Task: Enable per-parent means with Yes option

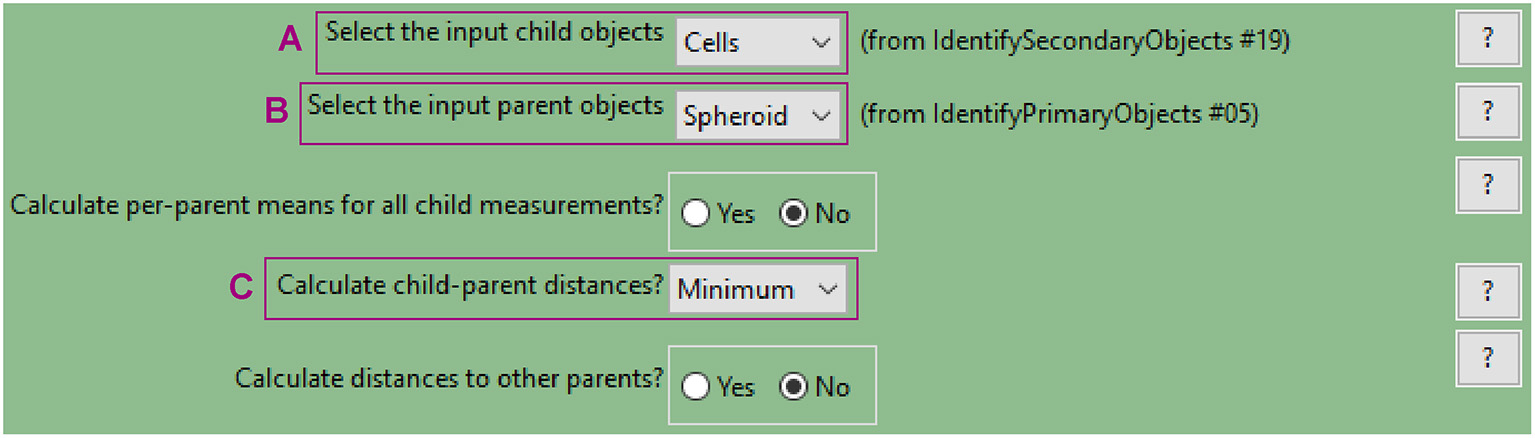Action: point(696,213)
